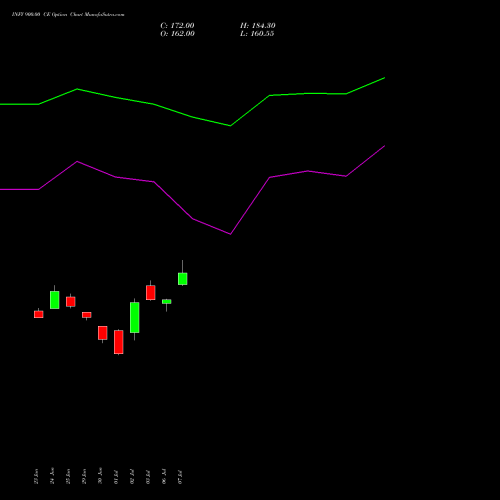Select the close value 'C: 172.00'
500x500 pixels.
[177, 26]
